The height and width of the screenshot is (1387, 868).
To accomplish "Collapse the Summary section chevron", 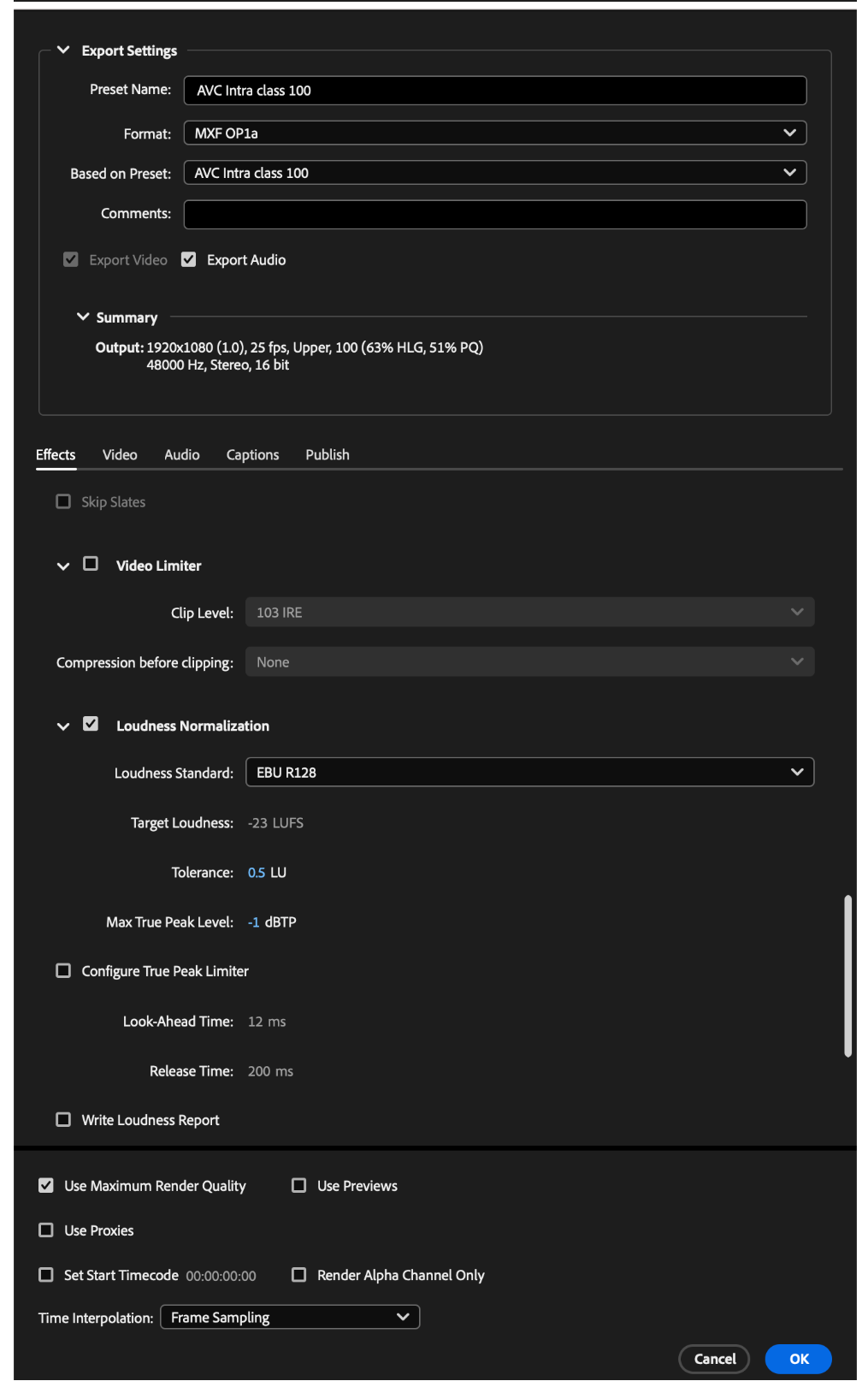I will pos(83,317).
